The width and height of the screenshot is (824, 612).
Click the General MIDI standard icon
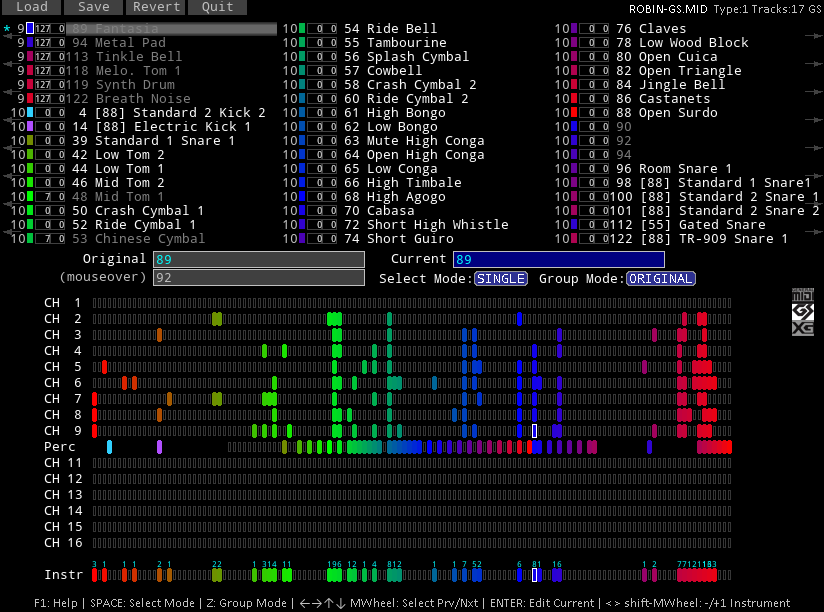[802, 296]
